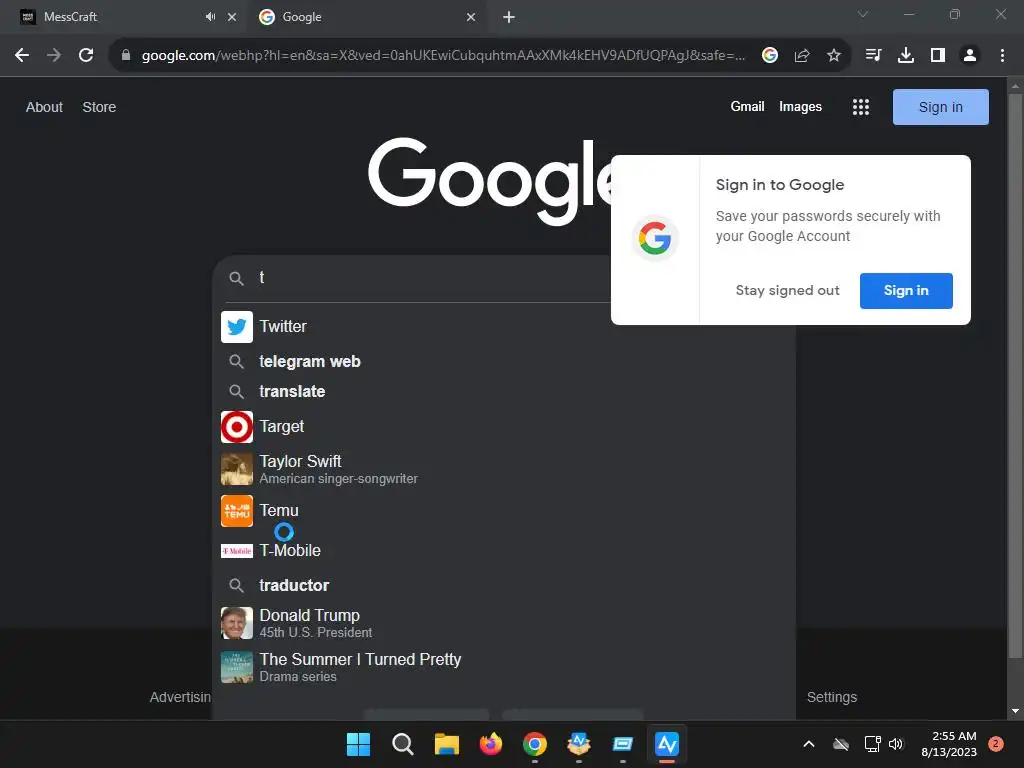Launch Firefox from the taskbar
The image size is (1024, 768).
[490, 744]
